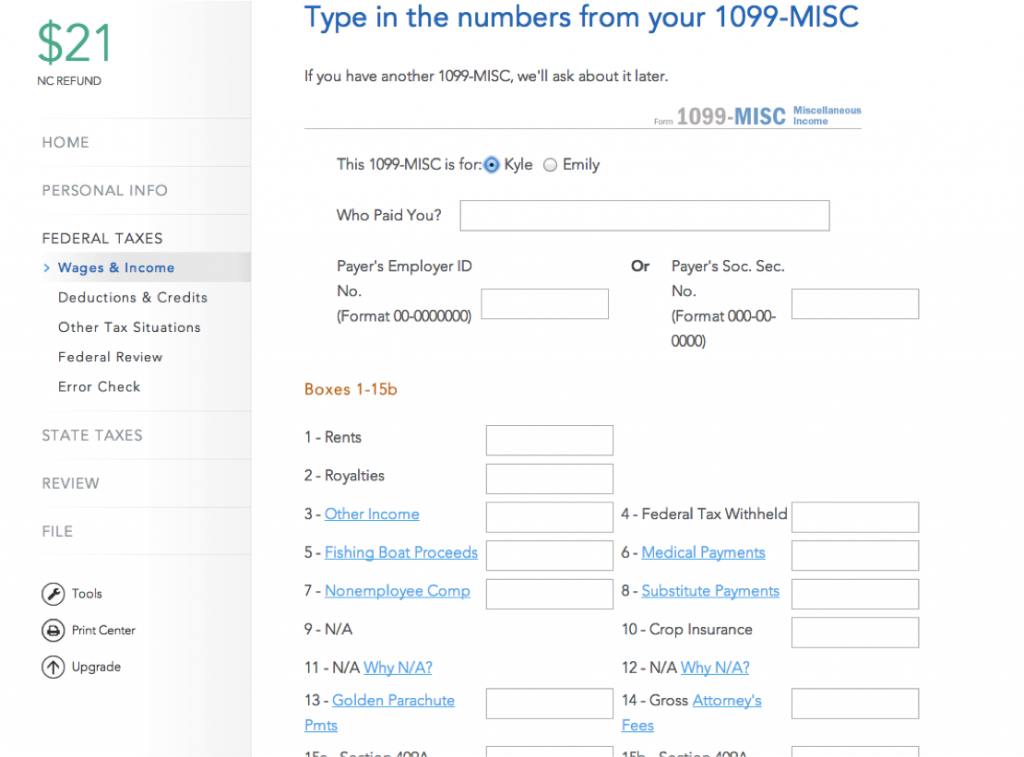Click Why N/A? next to box 11
The height and width of the screenshot is (757, 1024).
click(x=396, y=668)
